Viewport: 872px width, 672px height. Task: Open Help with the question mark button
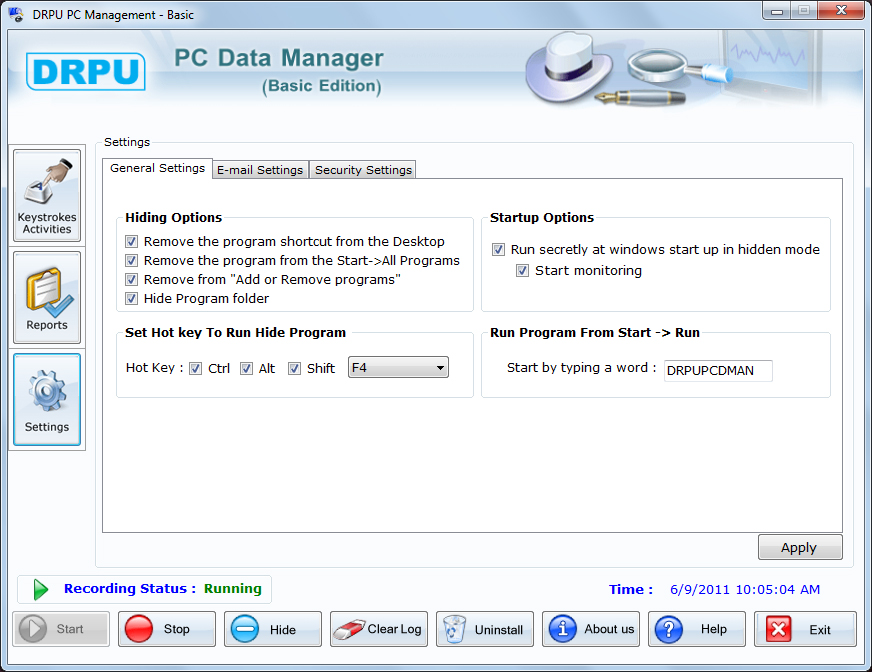(x=698, y=629)
